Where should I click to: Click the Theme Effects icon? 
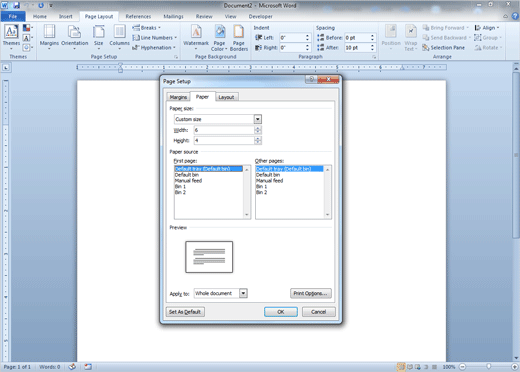click(27, 47)
